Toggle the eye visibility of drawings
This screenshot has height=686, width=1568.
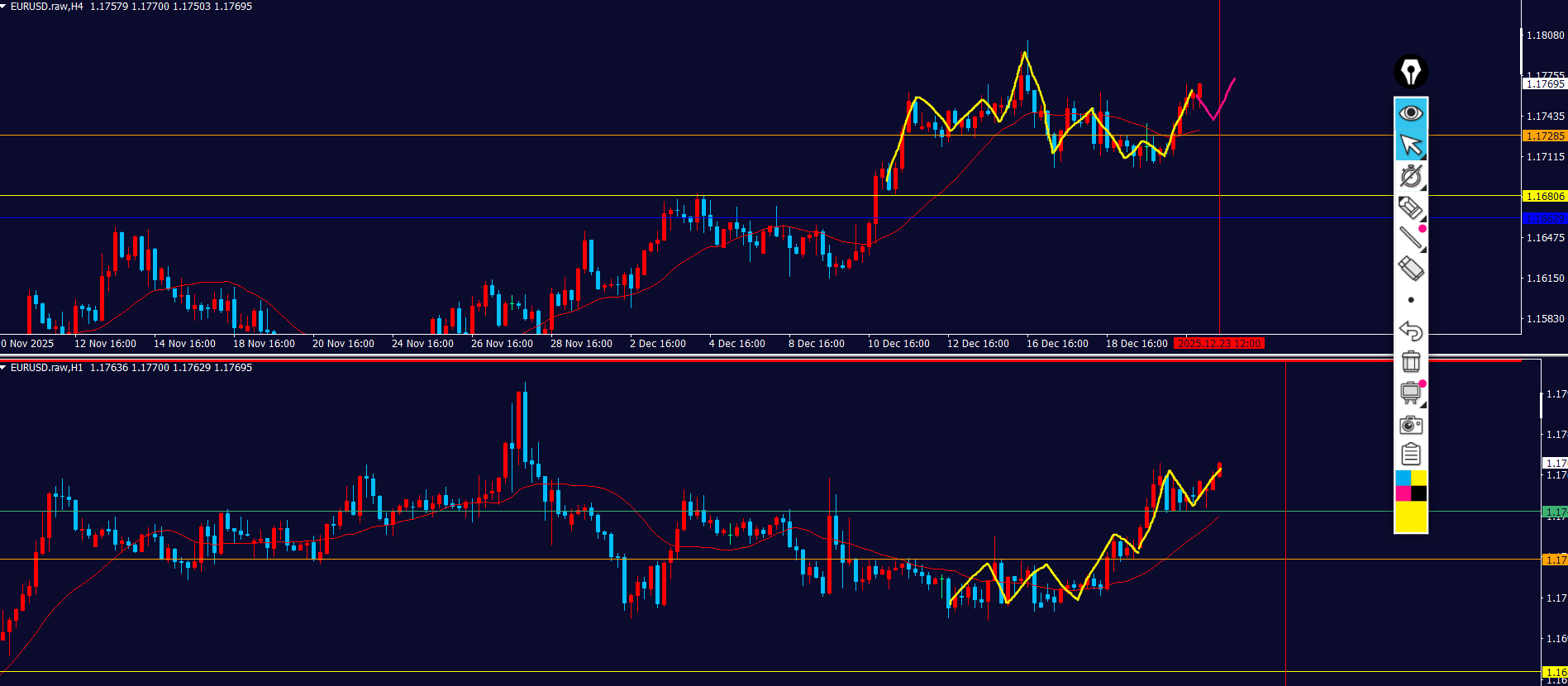tap(1410, 112)
